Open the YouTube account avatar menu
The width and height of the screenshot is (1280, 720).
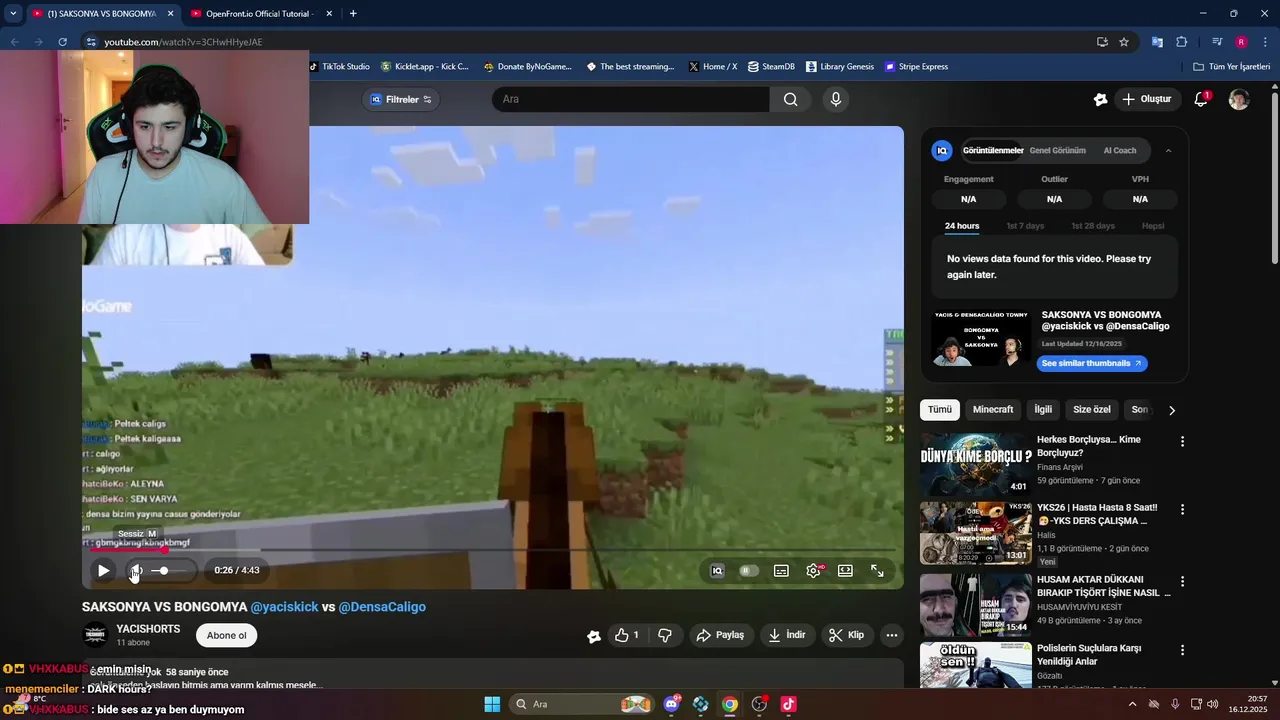click(1239, 99)
